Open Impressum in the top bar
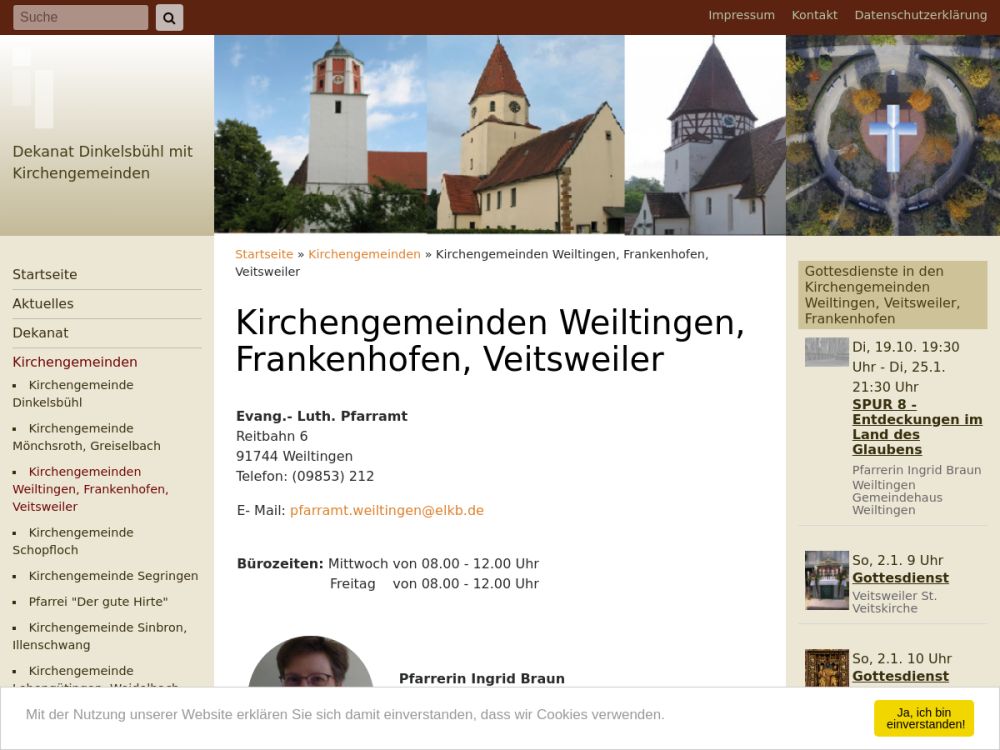The image size is (1000, 750). (741, 15)
